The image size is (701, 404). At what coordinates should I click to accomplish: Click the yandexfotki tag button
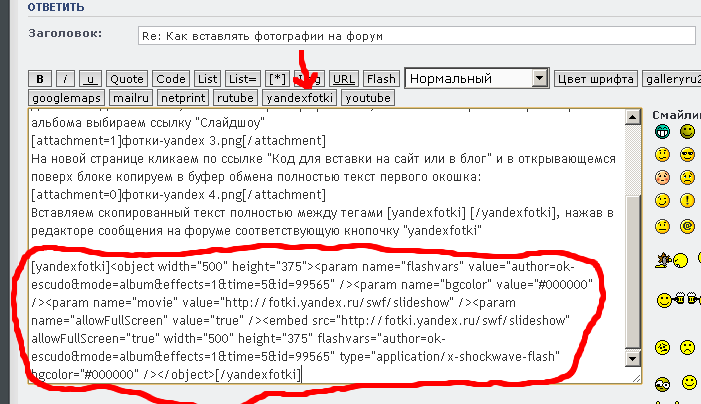pyautogui.click(x=300, y=98)
